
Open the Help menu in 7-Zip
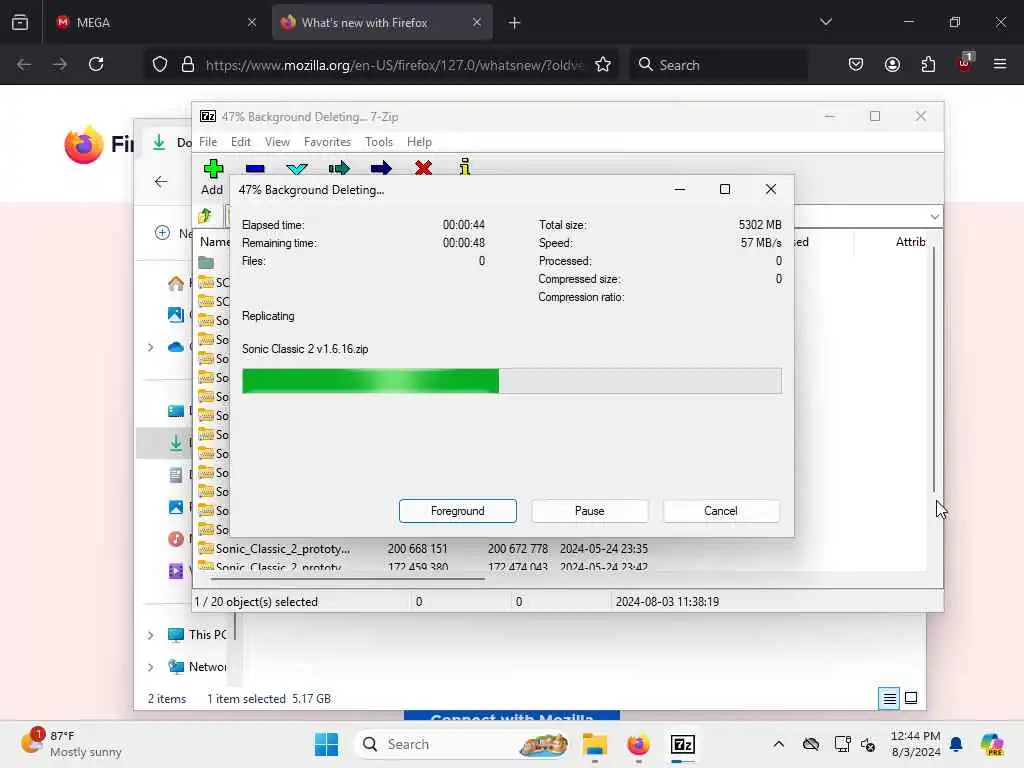tap(419, 142)
